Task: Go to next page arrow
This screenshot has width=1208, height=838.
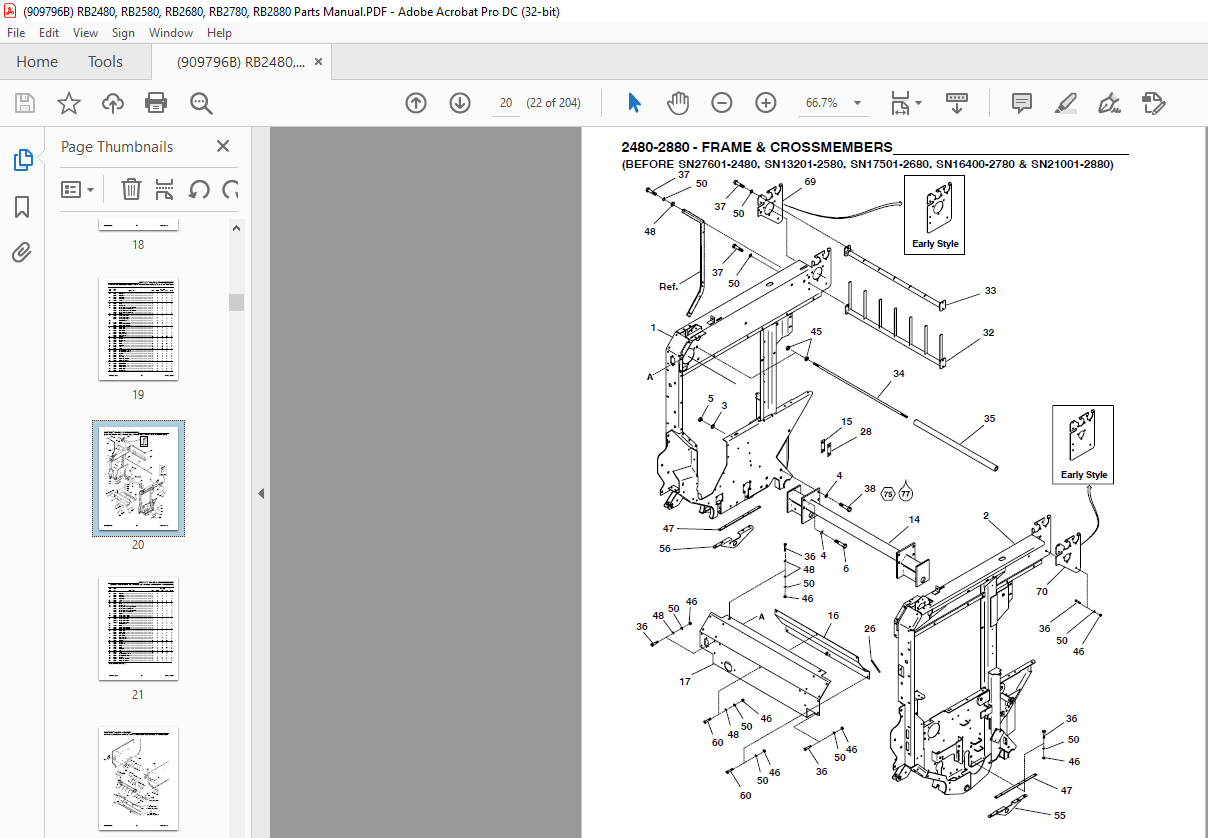Action: tap(460, 103)
